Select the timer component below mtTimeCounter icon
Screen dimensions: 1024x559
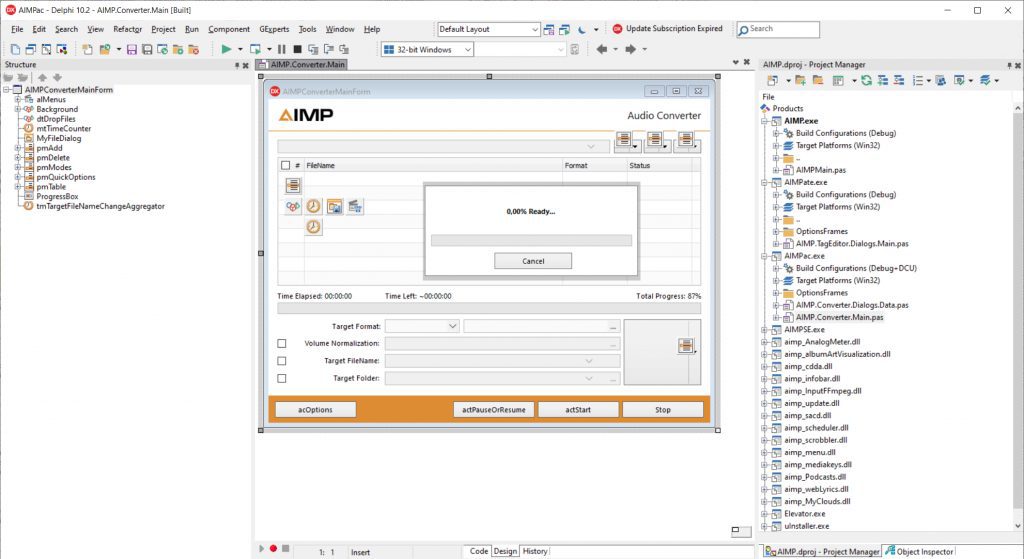[313, 227]
